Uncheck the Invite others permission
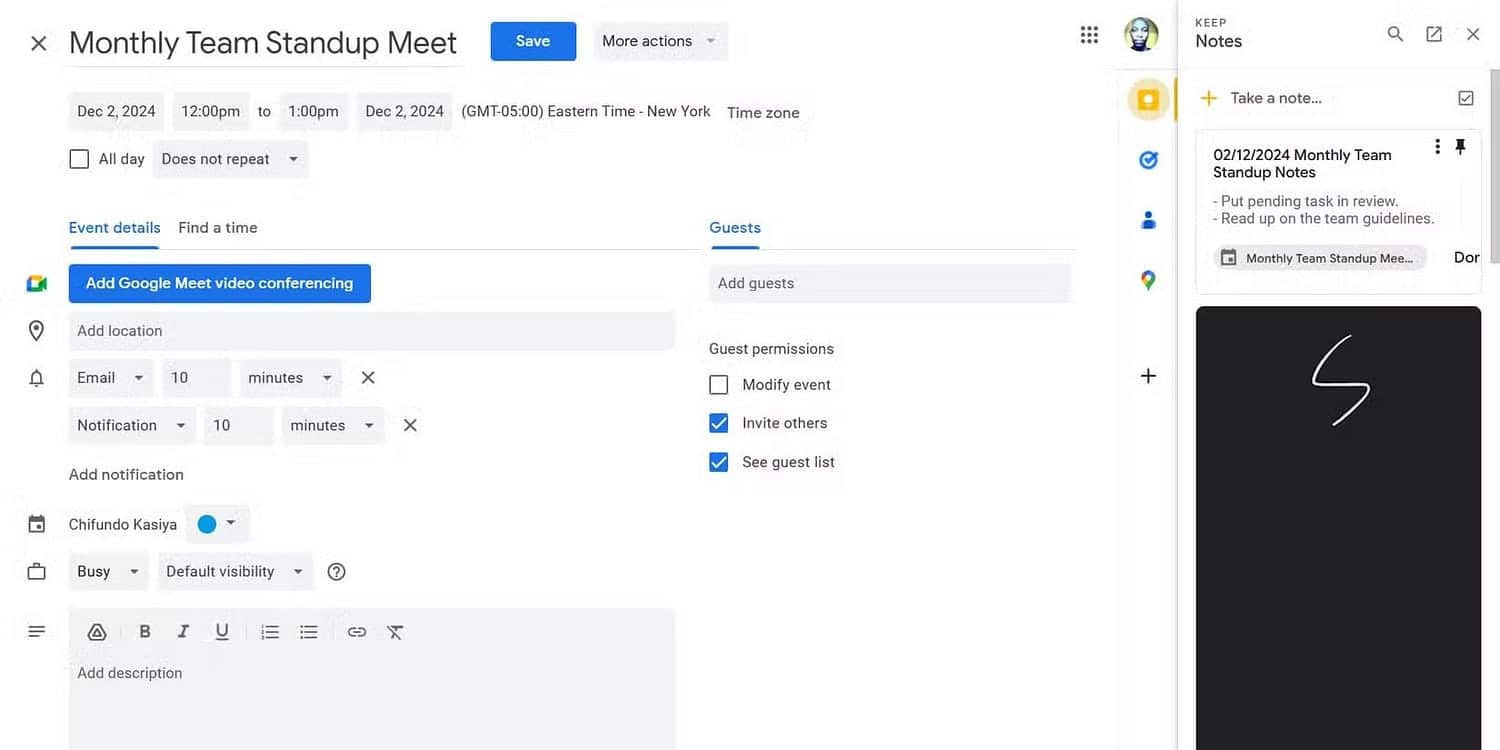Viewport: 1500px width, 750px height. 718,422
